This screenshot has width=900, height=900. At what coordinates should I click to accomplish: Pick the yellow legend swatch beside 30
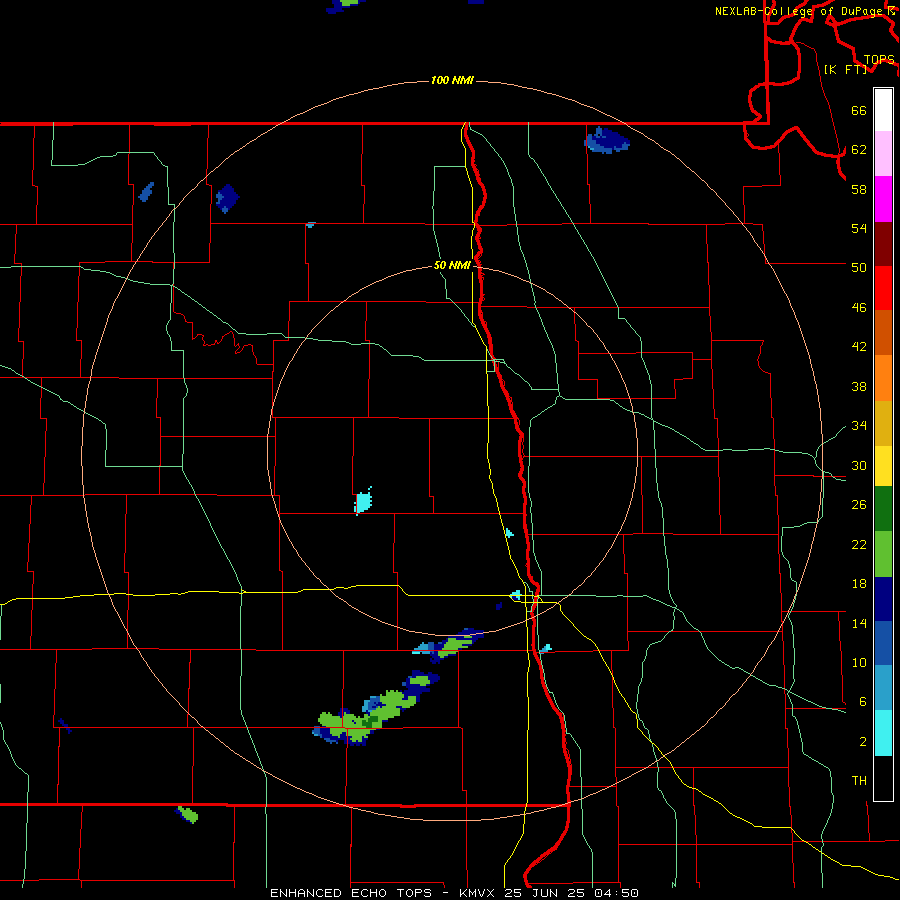[883, 466]
